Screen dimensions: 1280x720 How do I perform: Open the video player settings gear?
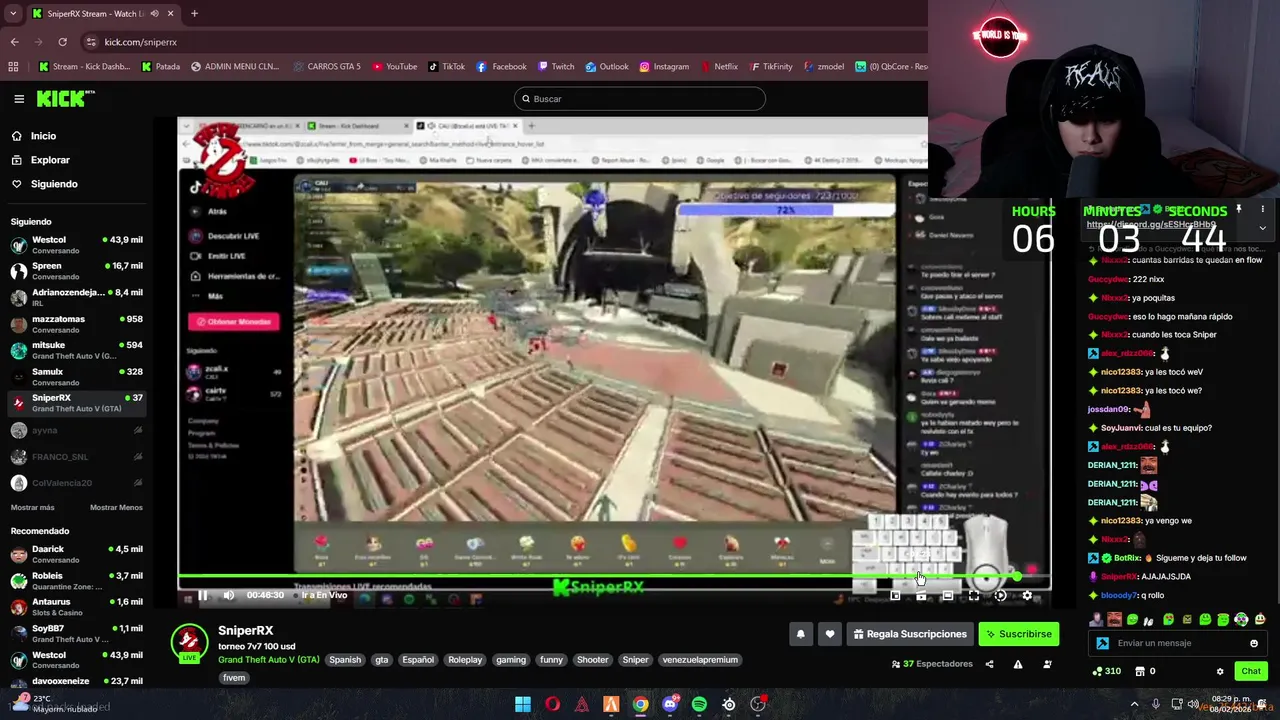coord(1027,595)
